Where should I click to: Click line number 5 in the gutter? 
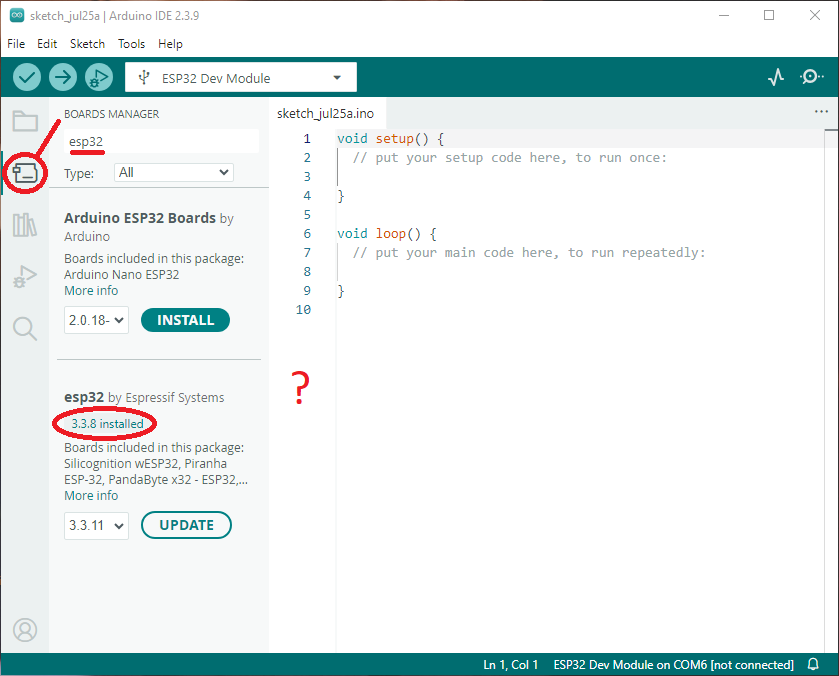[307, 215]
